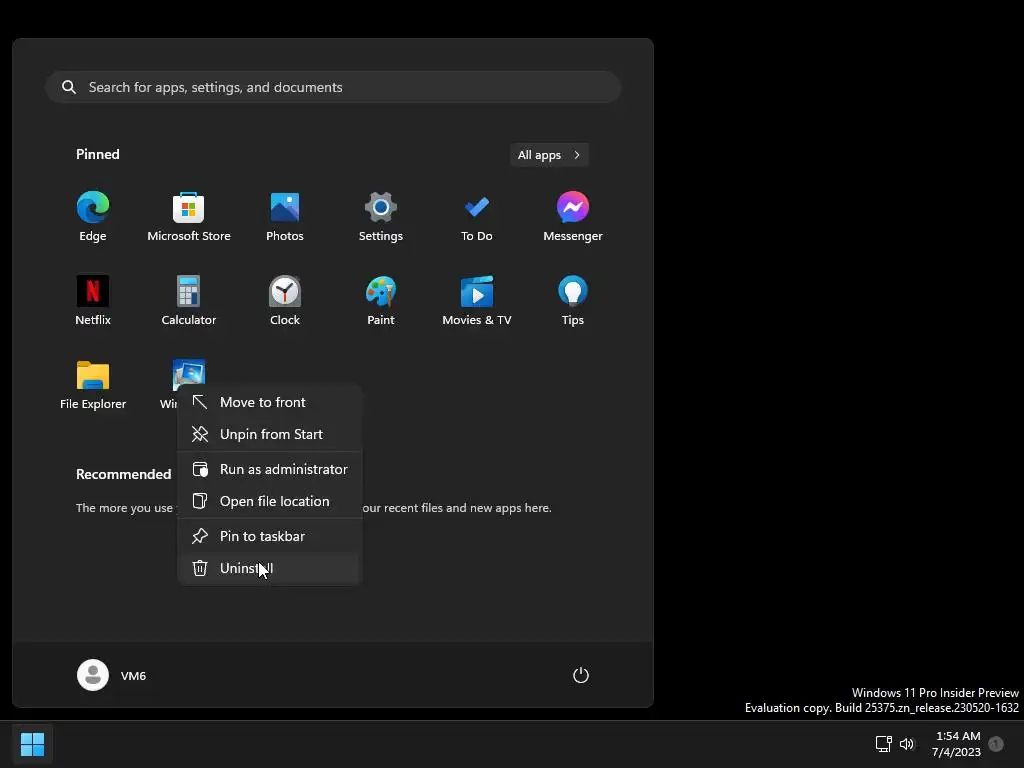Click the search magnifier icon
Viewport: 1024px width, 768px height.
(69, 87)
